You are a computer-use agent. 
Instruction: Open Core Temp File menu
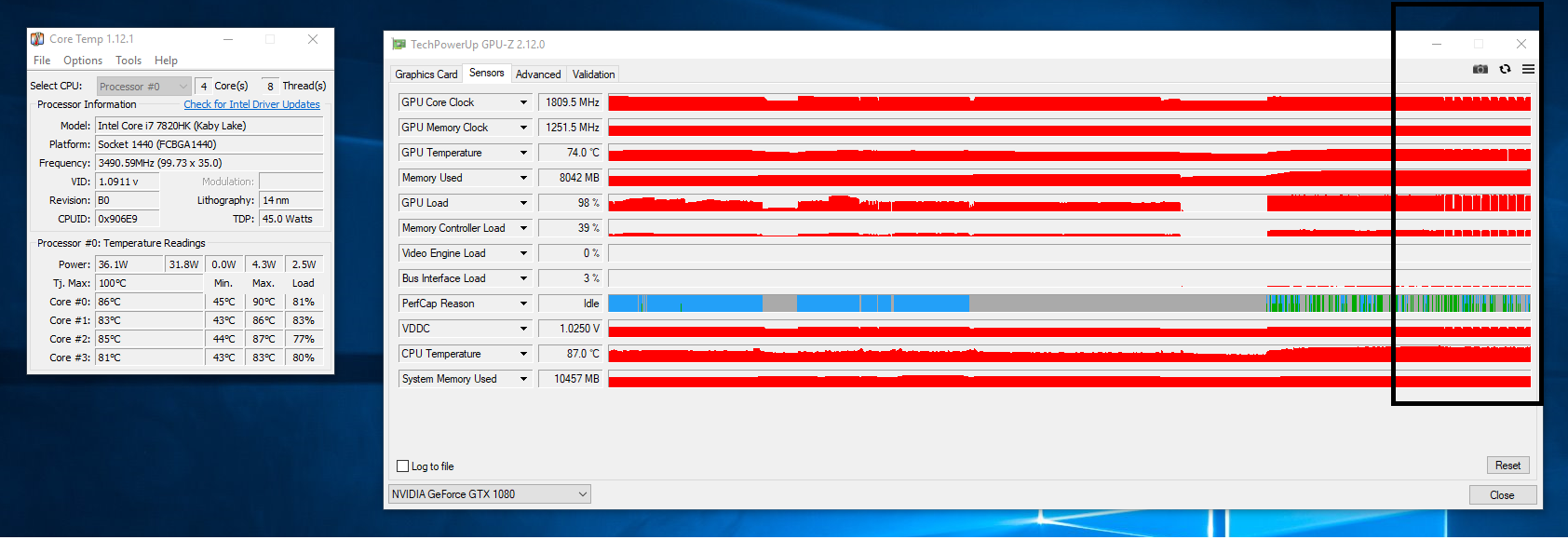click(42, 61)
